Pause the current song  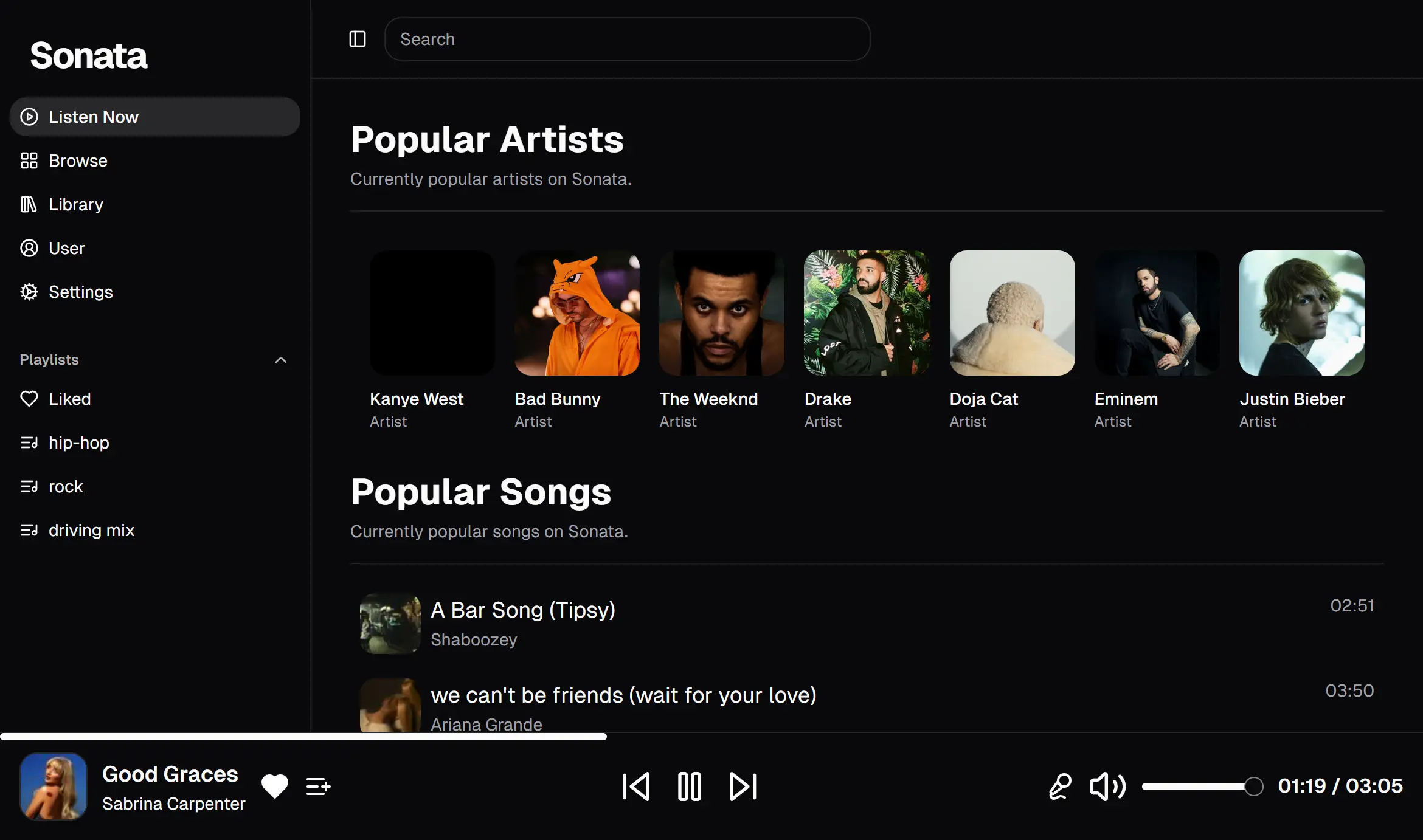coord(689,787)
